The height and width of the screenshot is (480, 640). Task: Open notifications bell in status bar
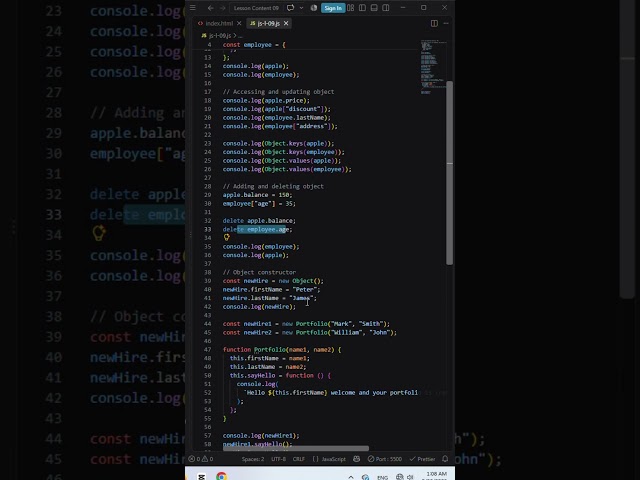(445, 459)
